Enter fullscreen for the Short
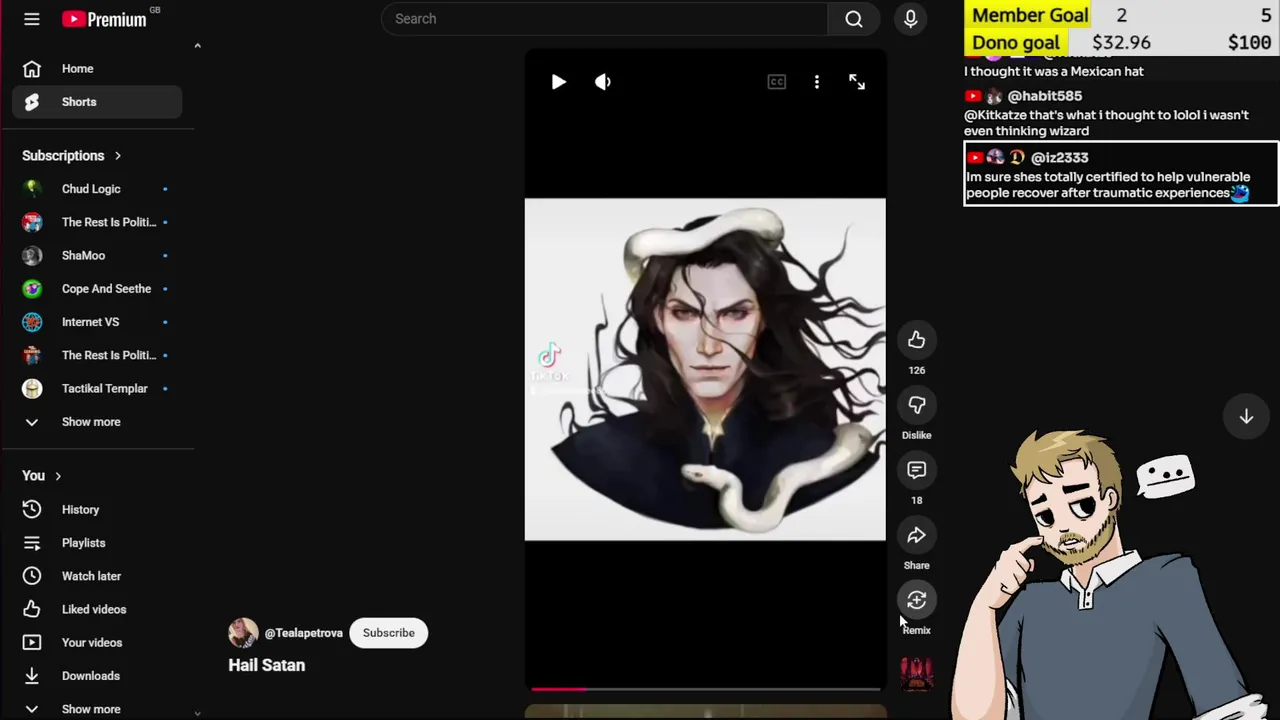The image size is (1280, 720). (857, 82)
